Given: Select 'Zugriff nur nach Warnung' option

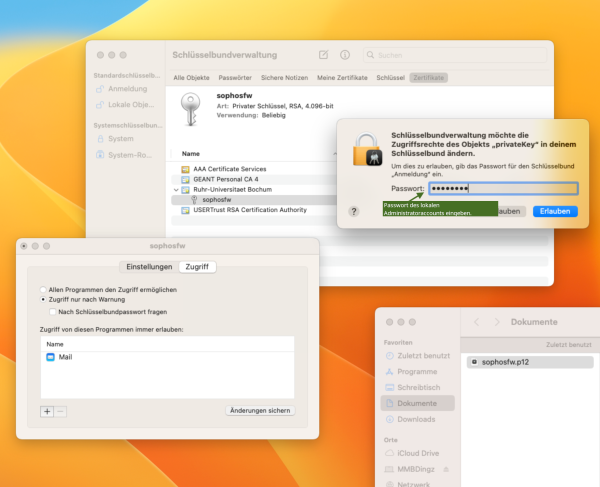Looking at the screenshot, I should (x=43, y=299).
